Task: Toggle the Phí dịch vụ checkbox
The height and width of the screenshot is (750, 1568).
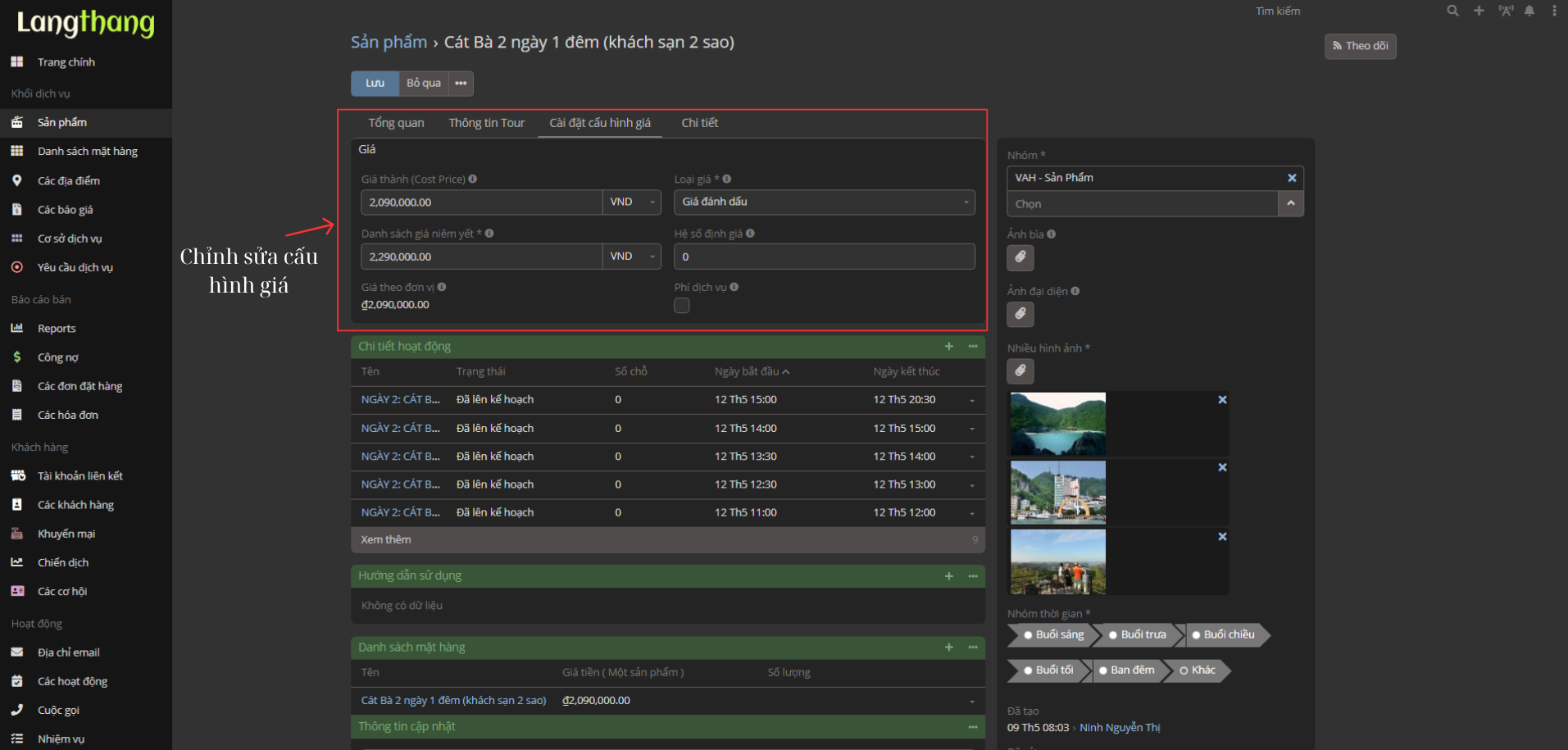Action: pyautogui.click(x=682, y=306)
